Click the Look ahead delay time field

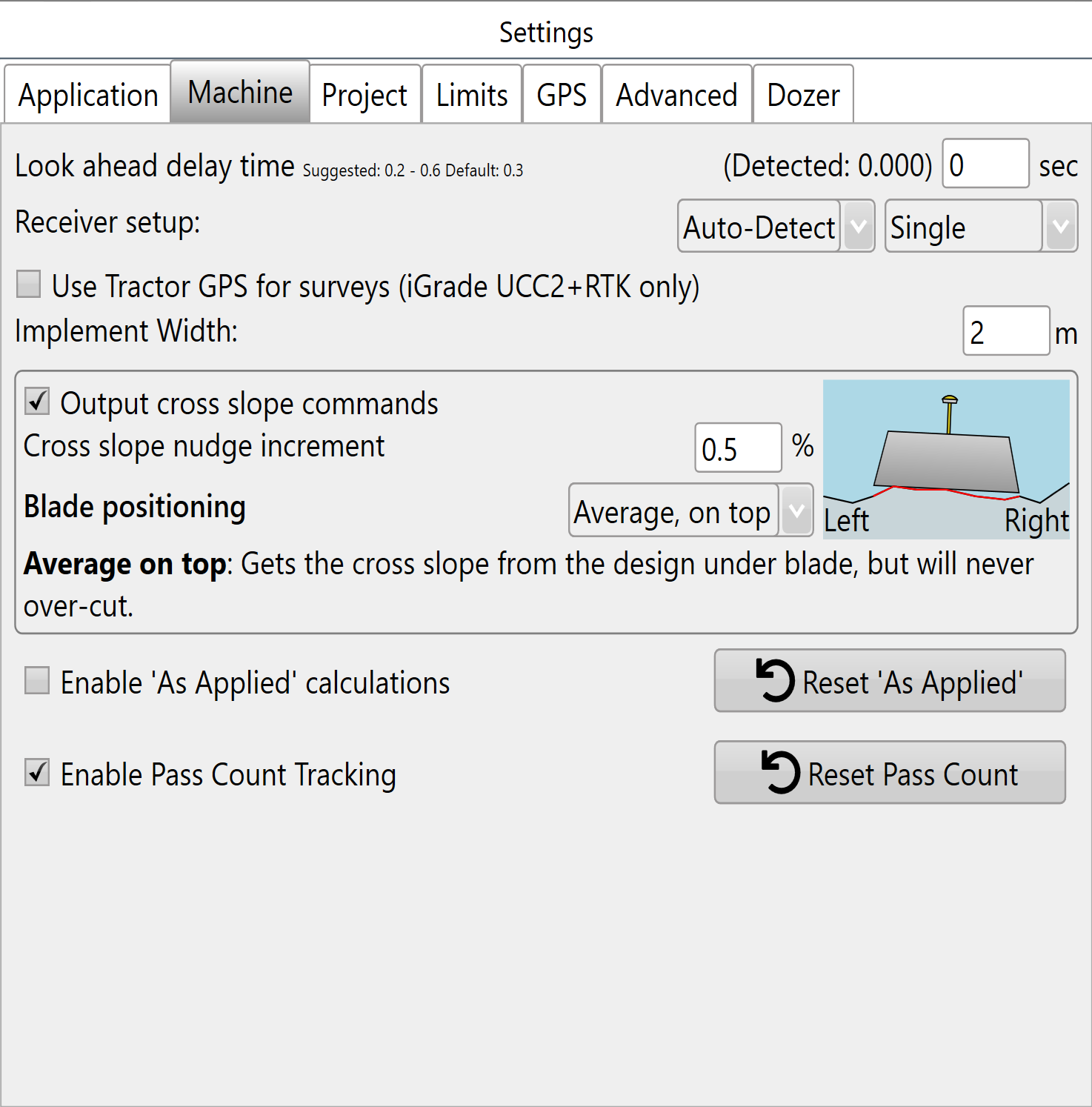coord(985,163)
